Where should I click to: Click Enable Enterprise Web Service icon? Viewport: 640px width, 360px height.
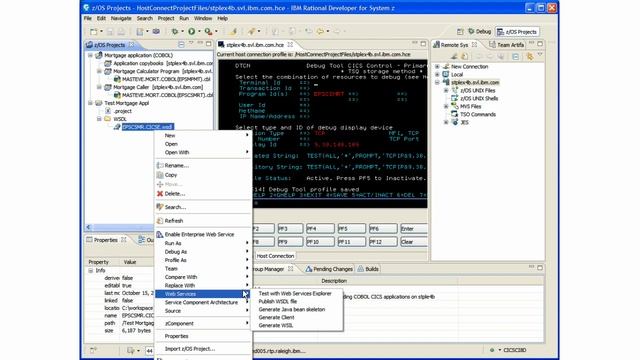(160, 234)
